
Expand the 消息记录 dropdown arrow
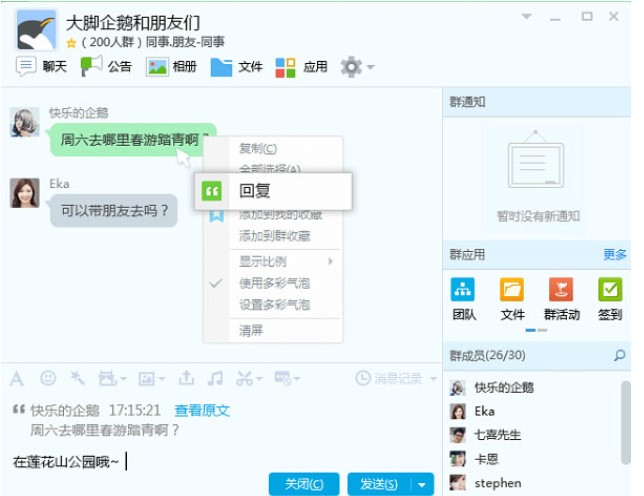coord(433,378)
